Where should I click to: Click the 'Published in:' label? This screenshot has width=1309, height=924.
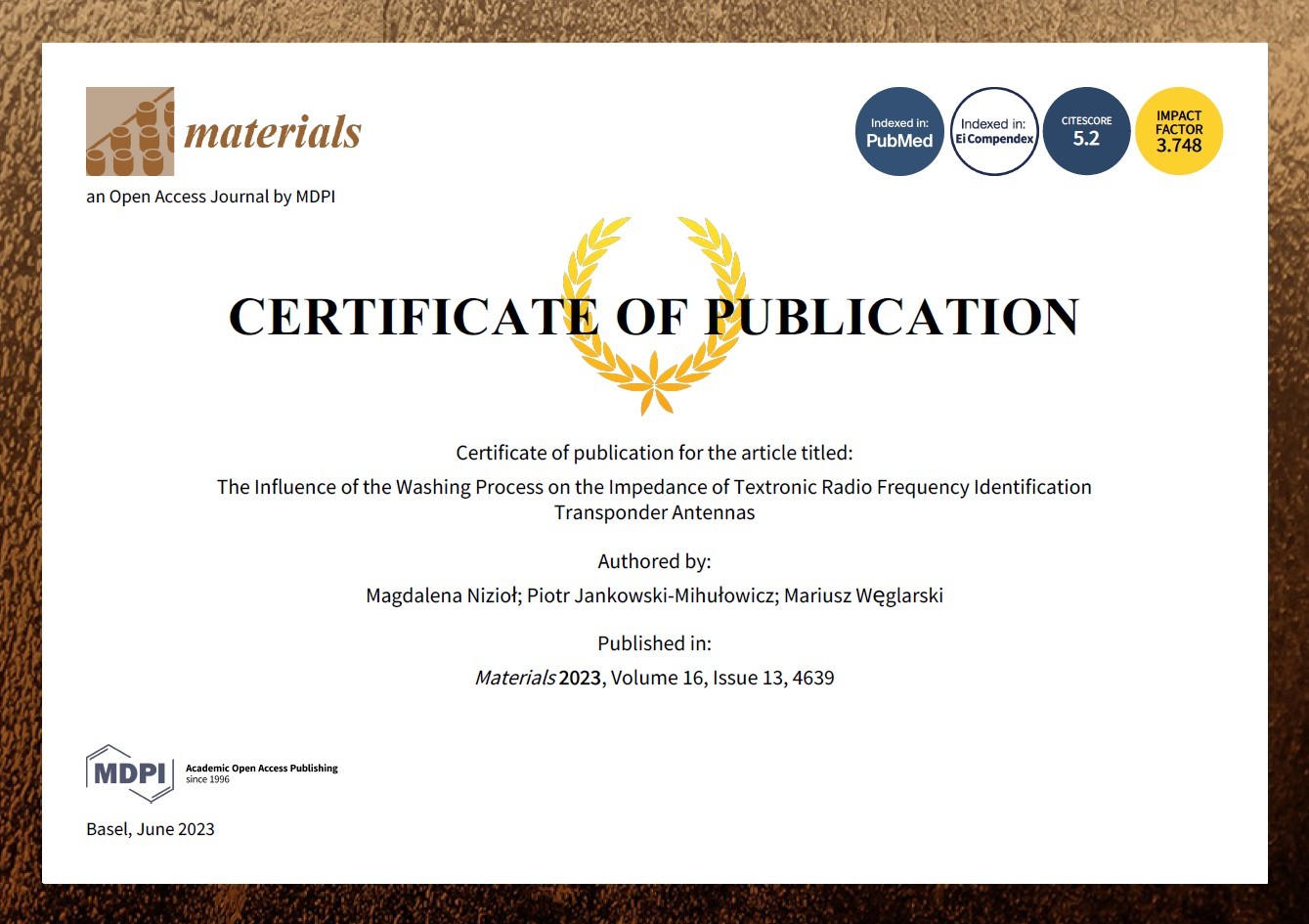pyautogui.click(x=654, y=643)
